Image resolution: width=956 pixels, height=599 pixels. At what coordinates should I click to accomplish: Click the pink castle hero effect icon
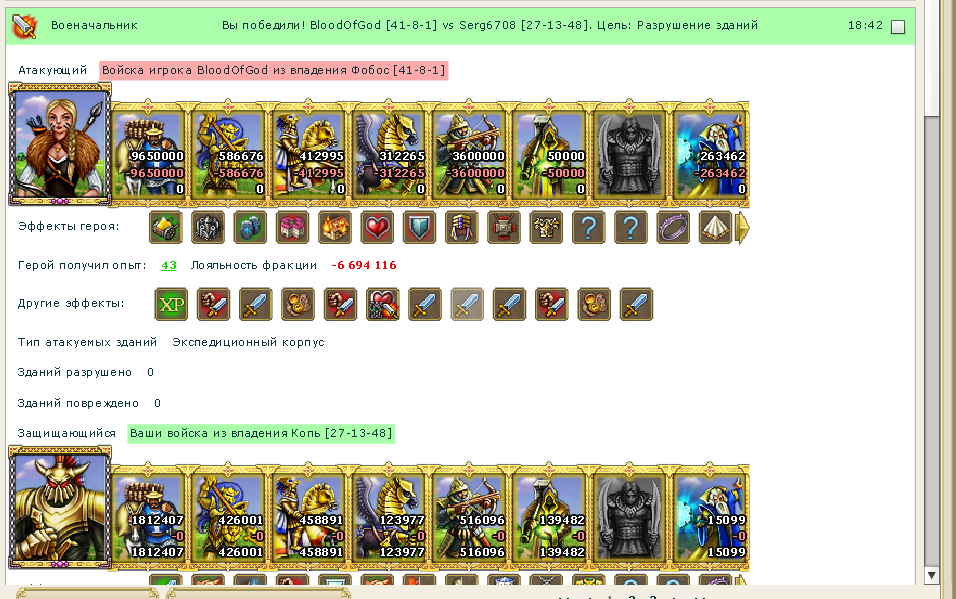point(293,228)
